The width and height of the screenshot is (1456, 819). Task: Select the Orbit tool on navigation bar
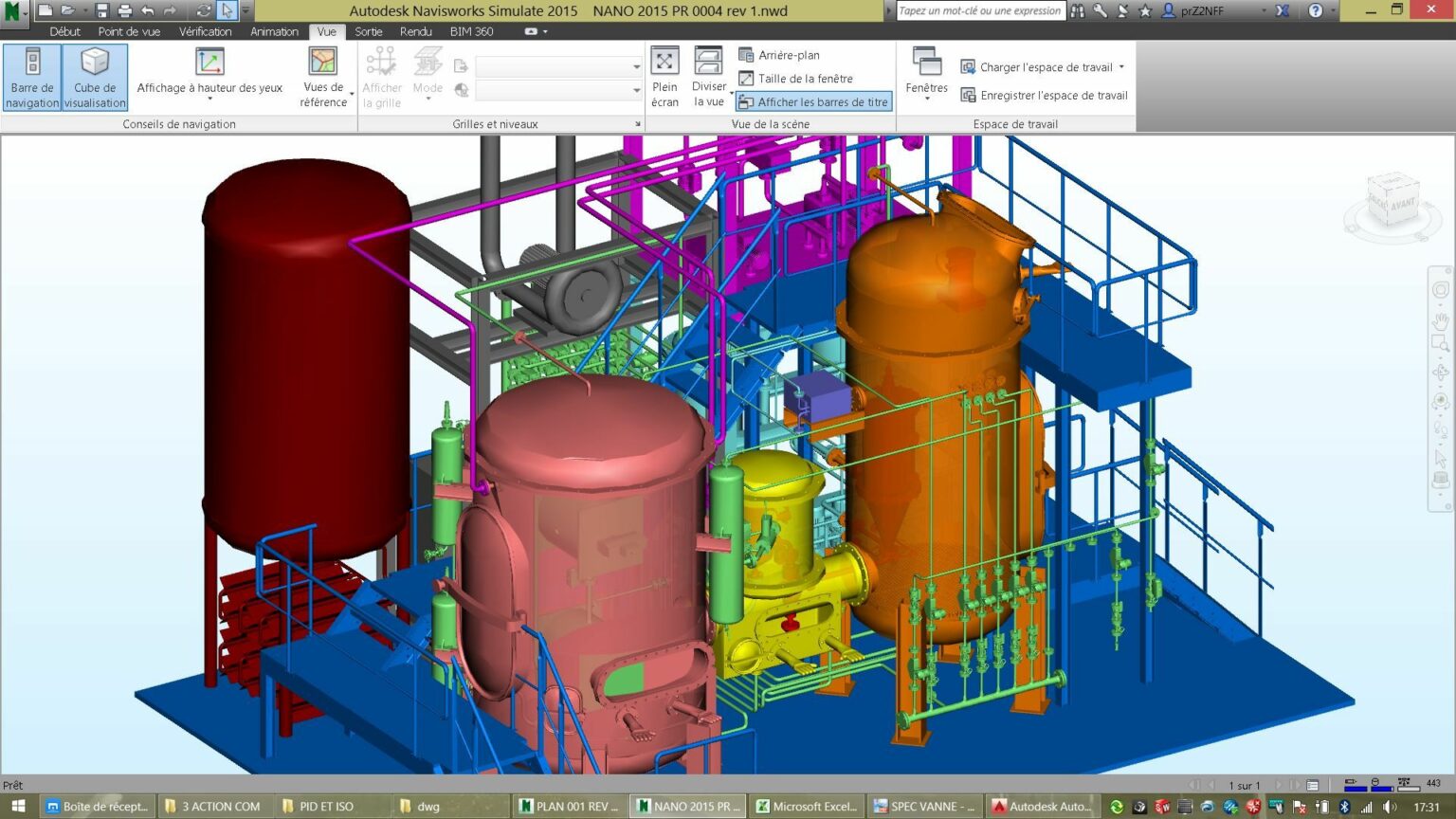click(x=1441, y=373)
